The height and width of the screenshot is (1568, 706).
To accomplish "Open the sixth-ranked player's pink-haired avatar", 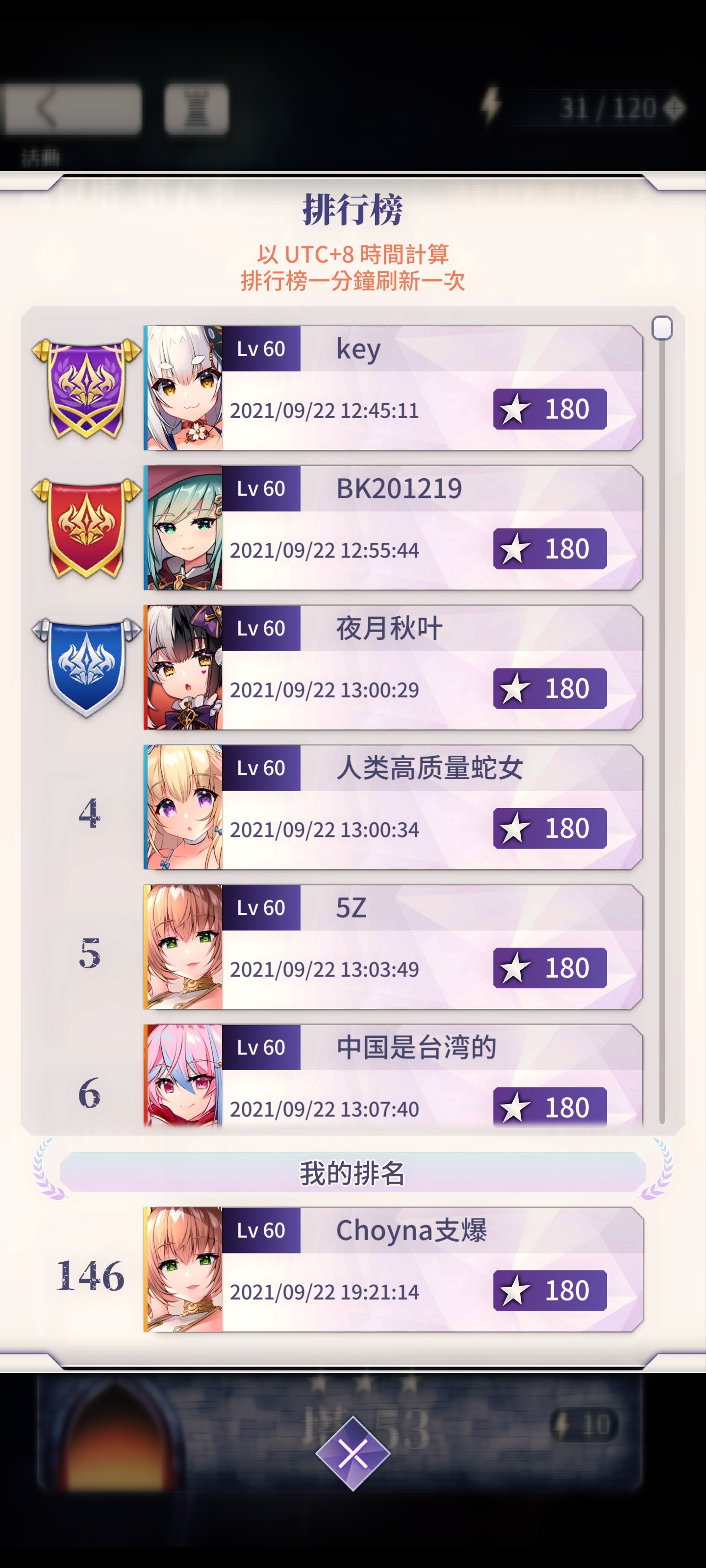I will click(x=183, y=1076).
